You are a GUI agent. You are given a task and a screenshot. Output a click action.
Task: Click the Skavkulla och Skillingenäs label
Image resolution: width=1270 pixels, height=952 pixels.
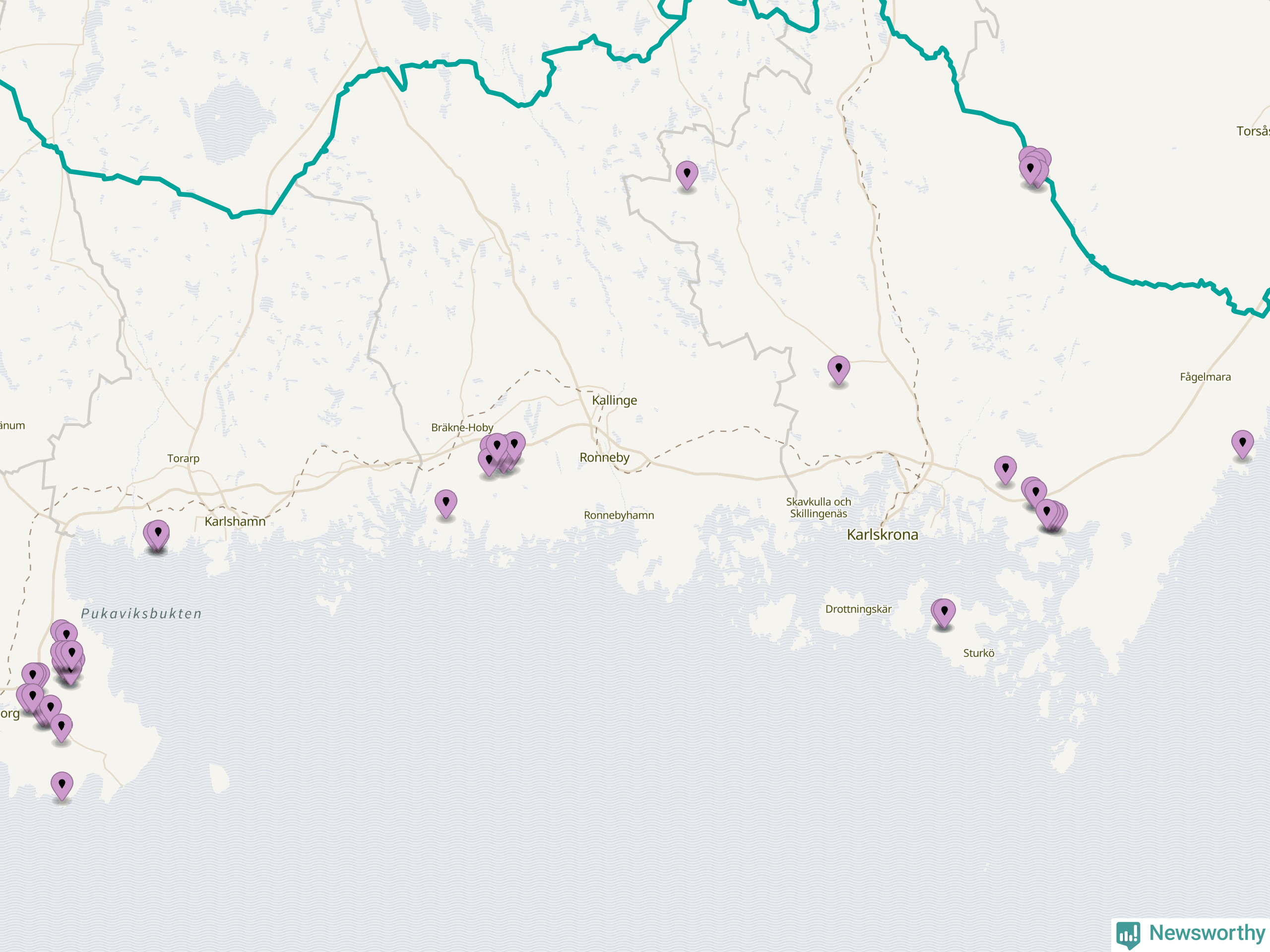pos(819,508)
